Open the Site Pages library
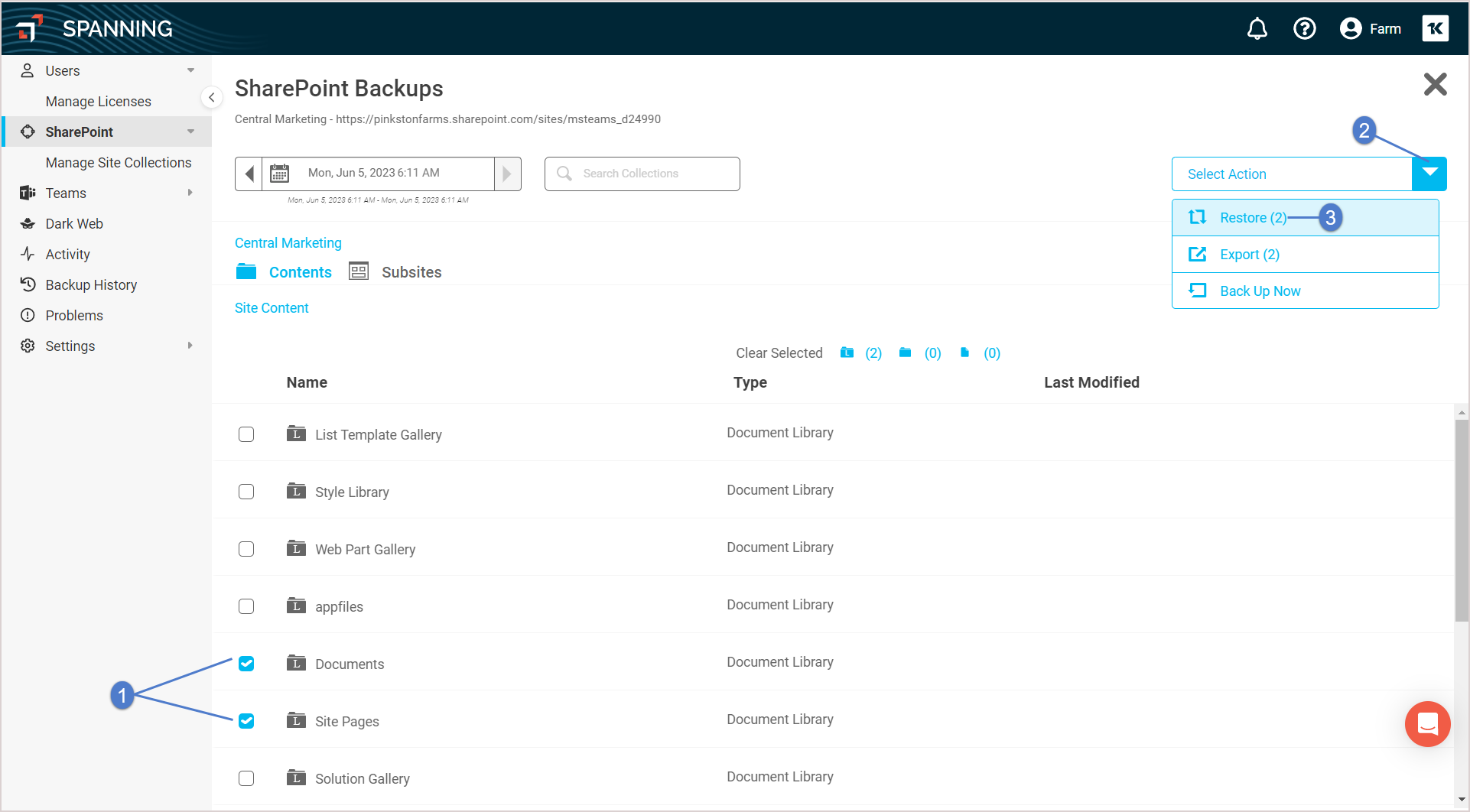The width and height of the screenshot is (1470, 812). [347, 721]
